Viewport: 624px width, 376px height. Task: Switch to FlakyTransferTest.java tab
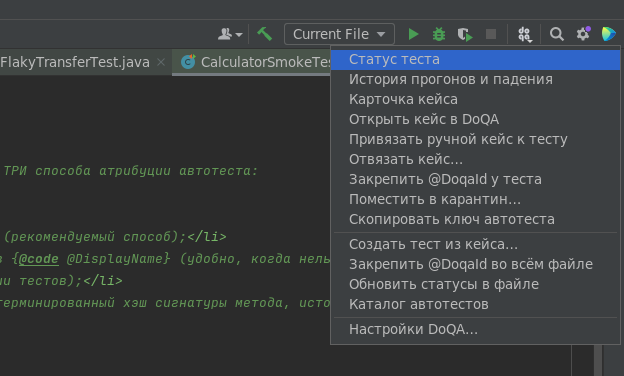[x=75, y=62]
